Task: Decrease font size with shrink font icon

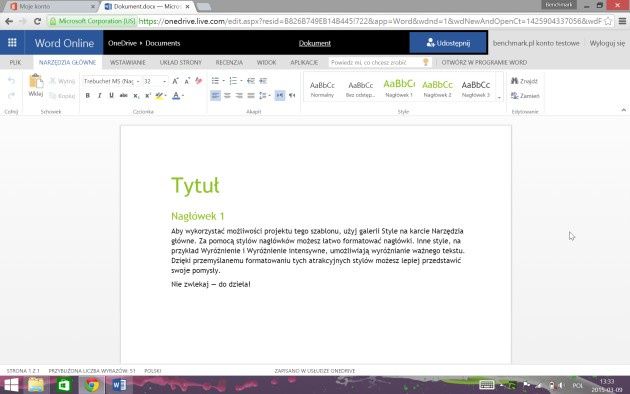Action: [x=187, y=81]
